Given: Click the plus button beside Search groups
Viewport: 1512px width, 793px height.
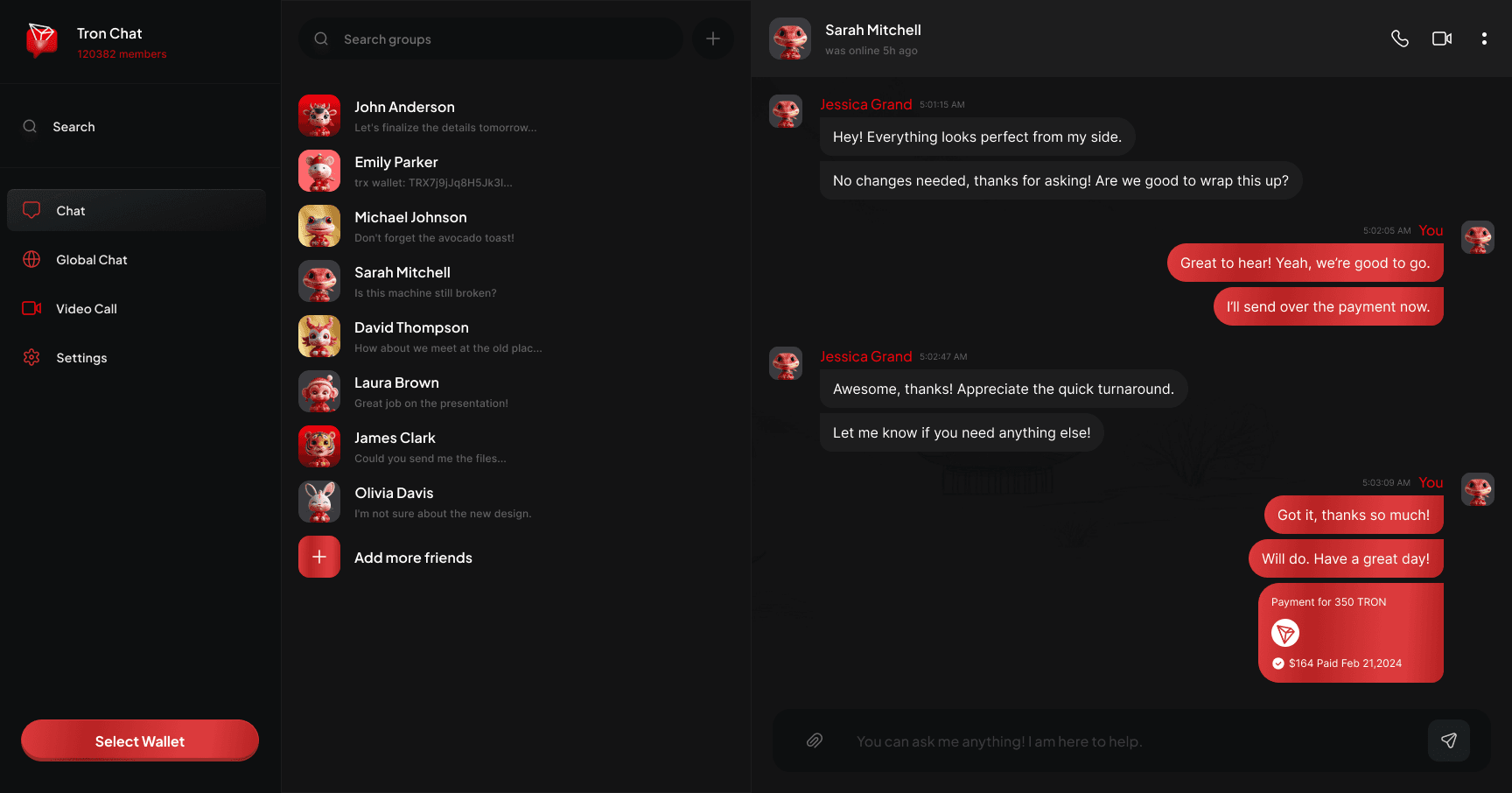Looking at the screenshot, I should coord(713,39).
